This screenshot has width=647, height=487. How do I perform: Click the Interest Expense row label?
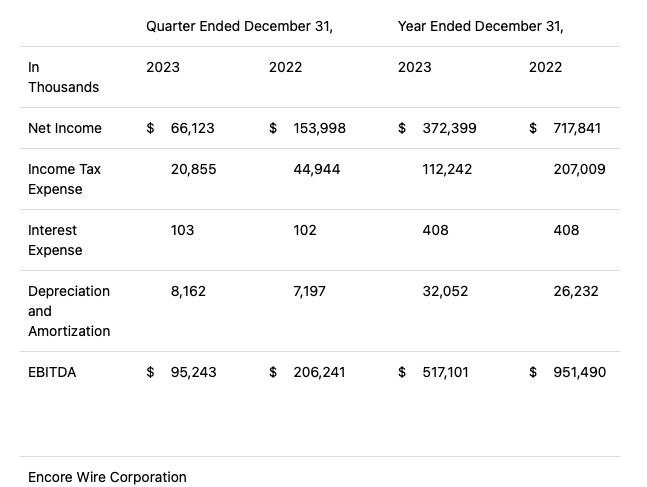pyautogui.click(x=55, y=240)
